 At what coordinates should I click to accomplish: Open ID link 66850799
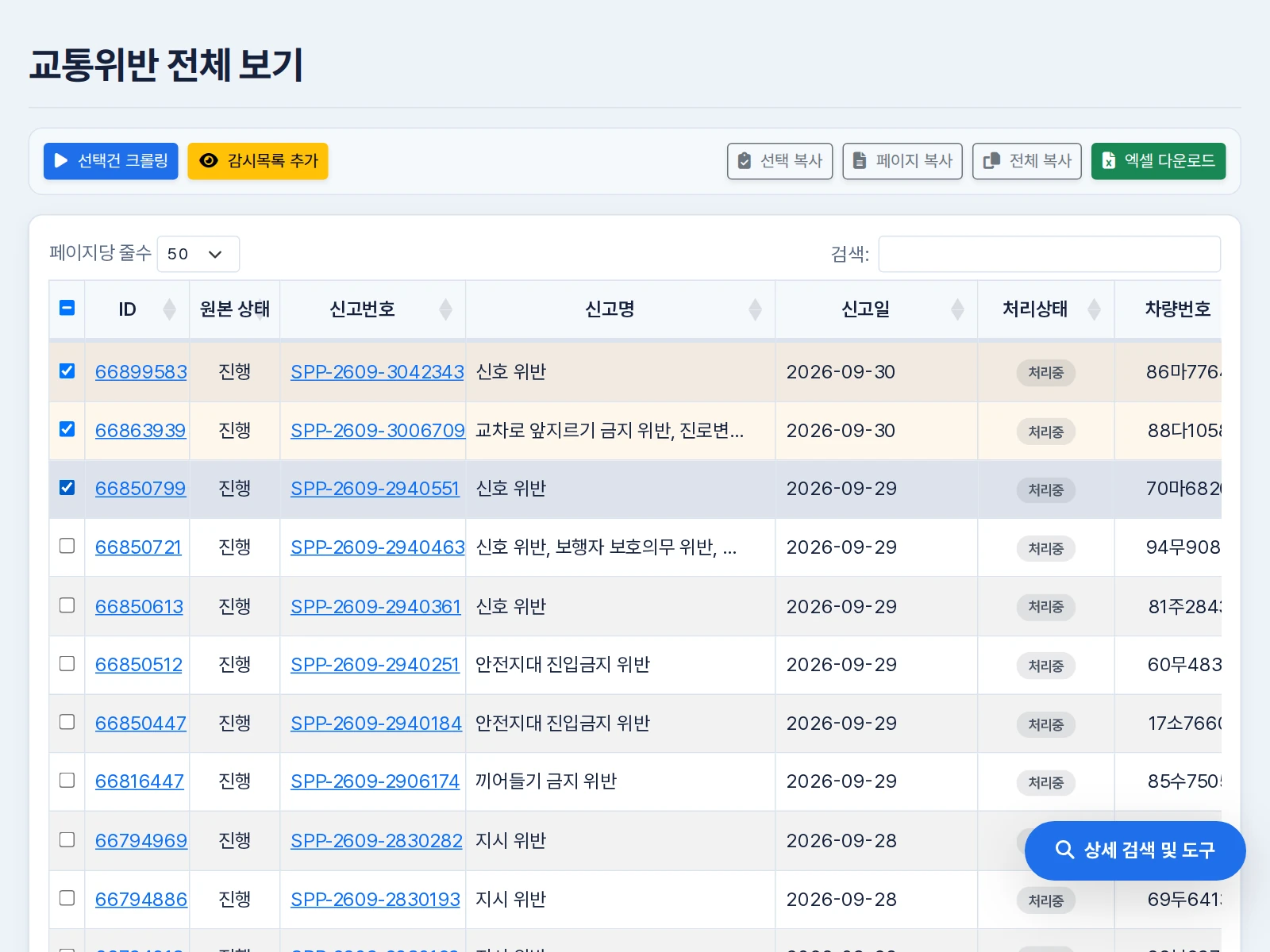[x=140, y=489]
